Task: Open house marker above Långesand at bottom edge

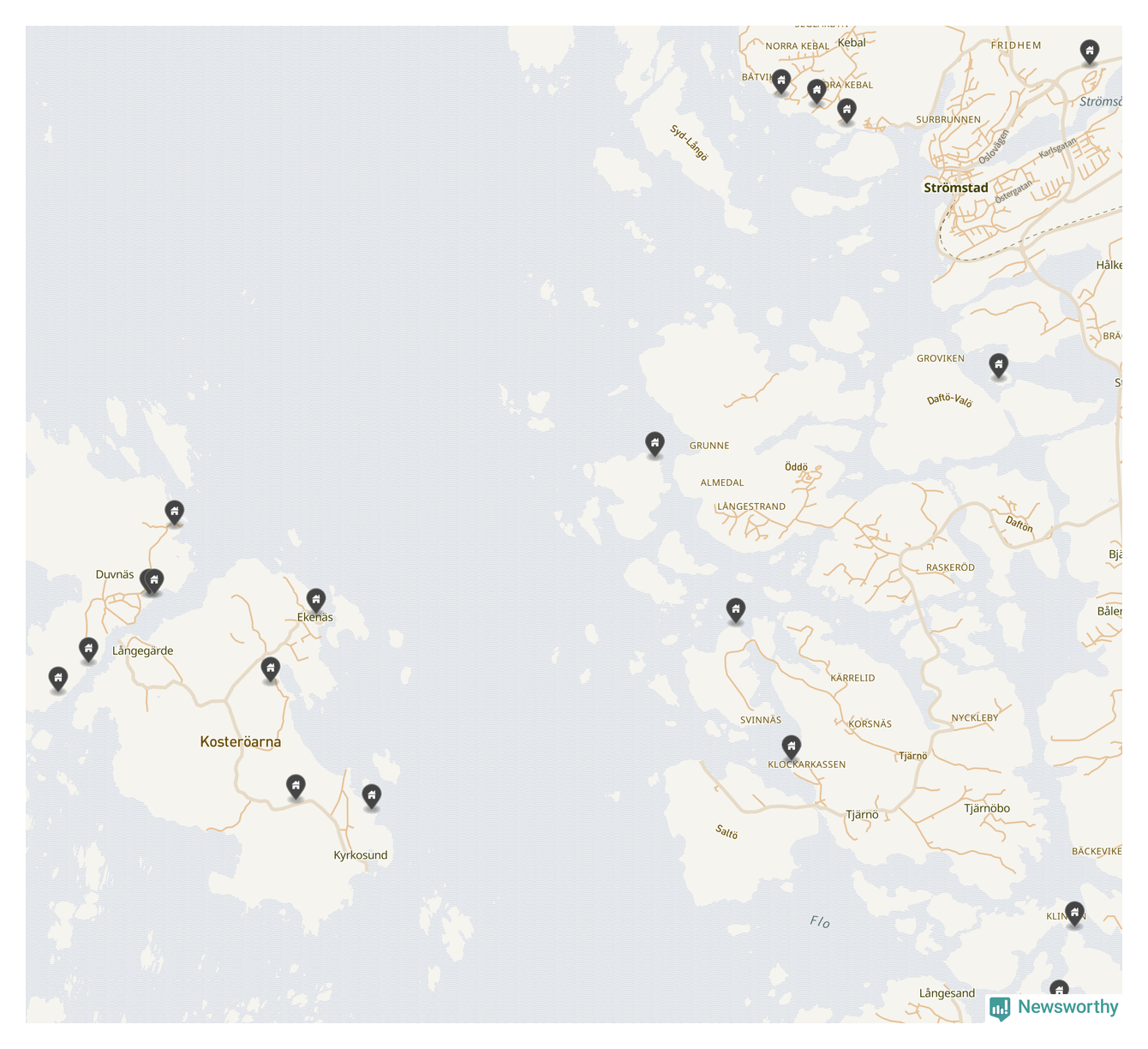Action: click(1059, 991)
